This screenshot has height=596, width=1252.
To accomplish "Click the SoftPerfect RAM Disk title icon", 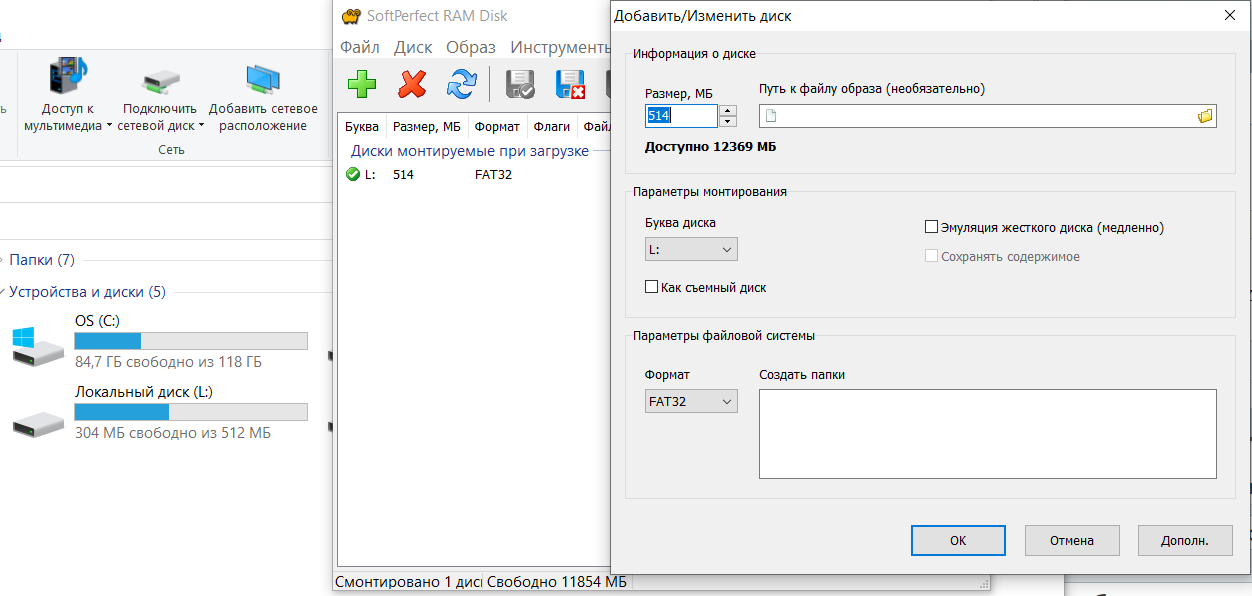I will click(350, 16).
